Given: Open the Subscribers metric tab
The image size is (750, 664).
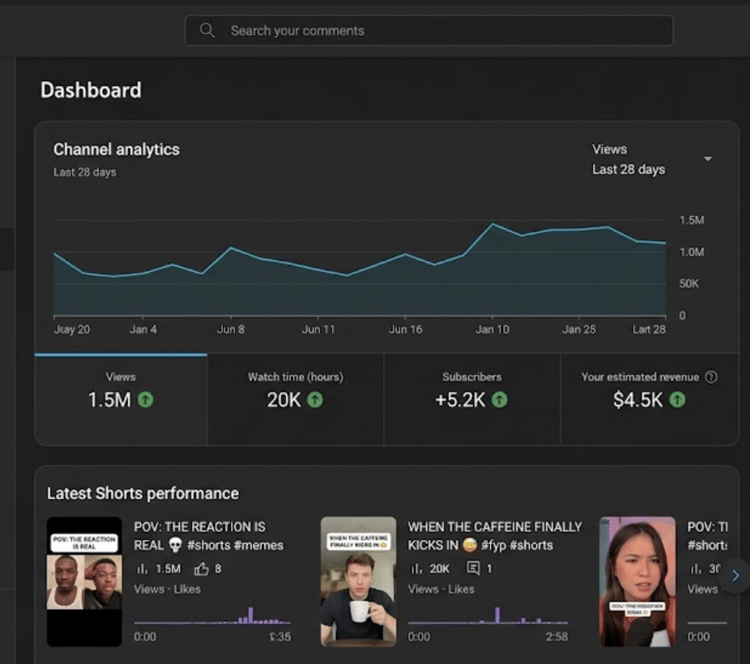Looking at the screenshot, I should click(472, 399).
